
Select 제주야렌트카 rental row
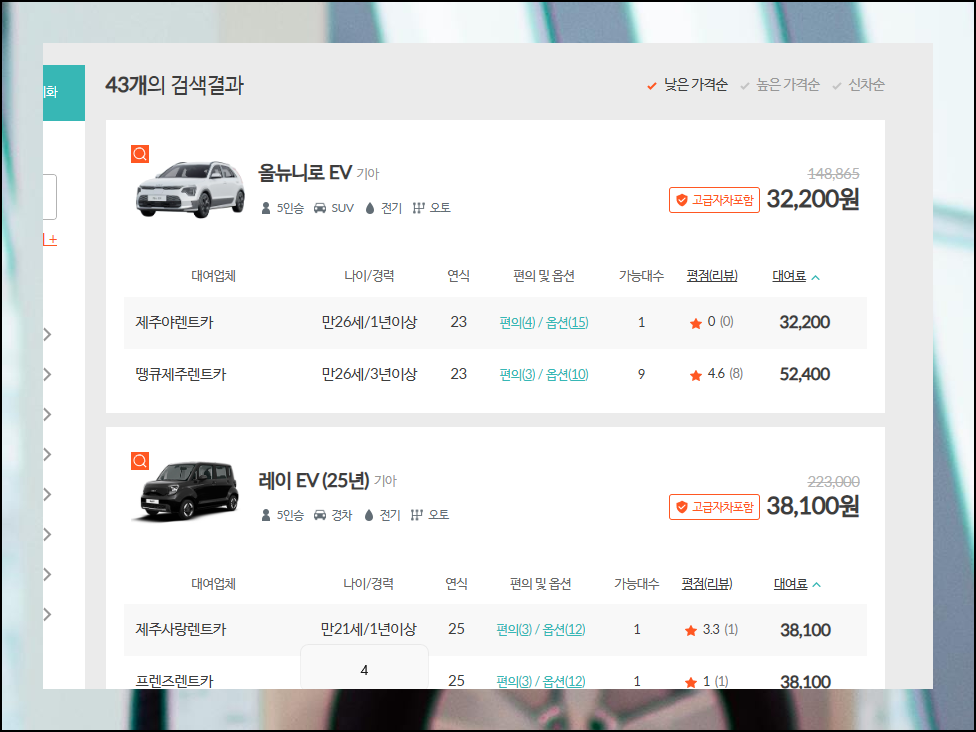[495, 322]
